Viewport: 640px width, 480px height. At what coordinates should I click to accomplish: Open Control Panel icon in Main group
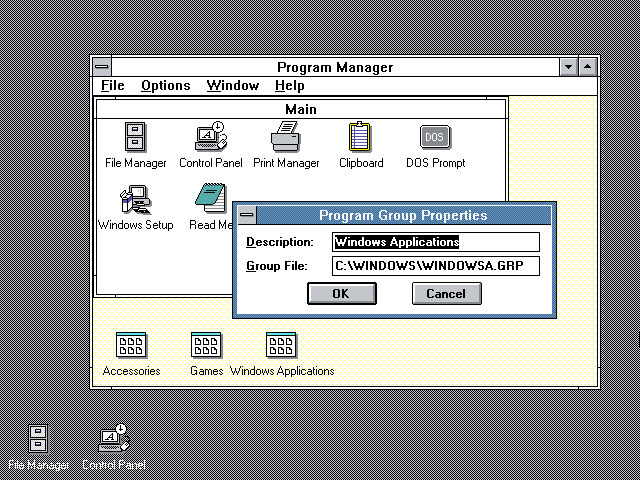[x=211, y=136]
